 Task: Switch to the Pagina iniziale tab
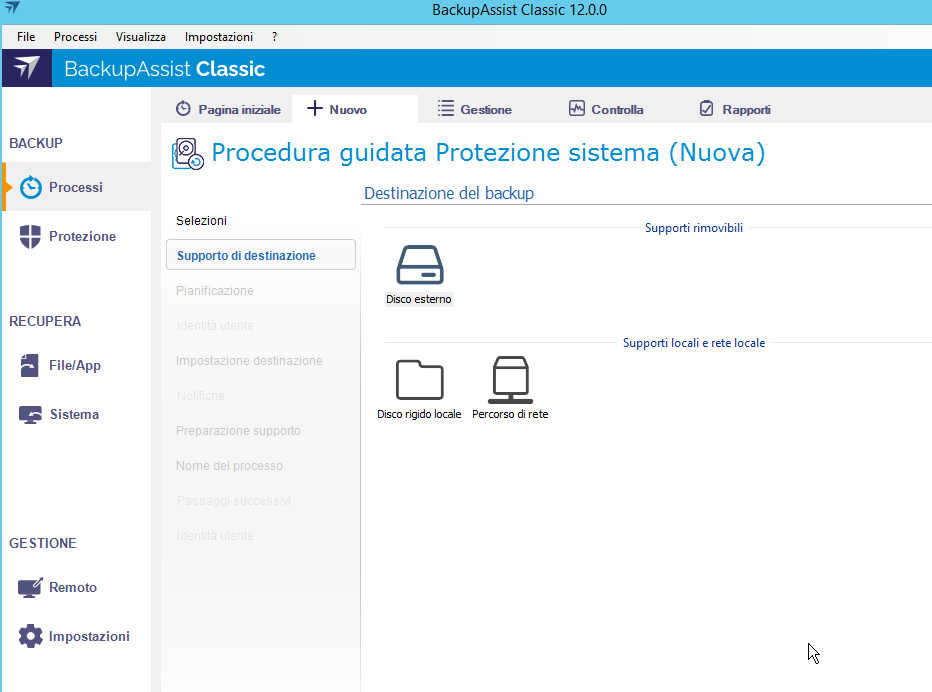pyautogui.click(x=228, y=109)
